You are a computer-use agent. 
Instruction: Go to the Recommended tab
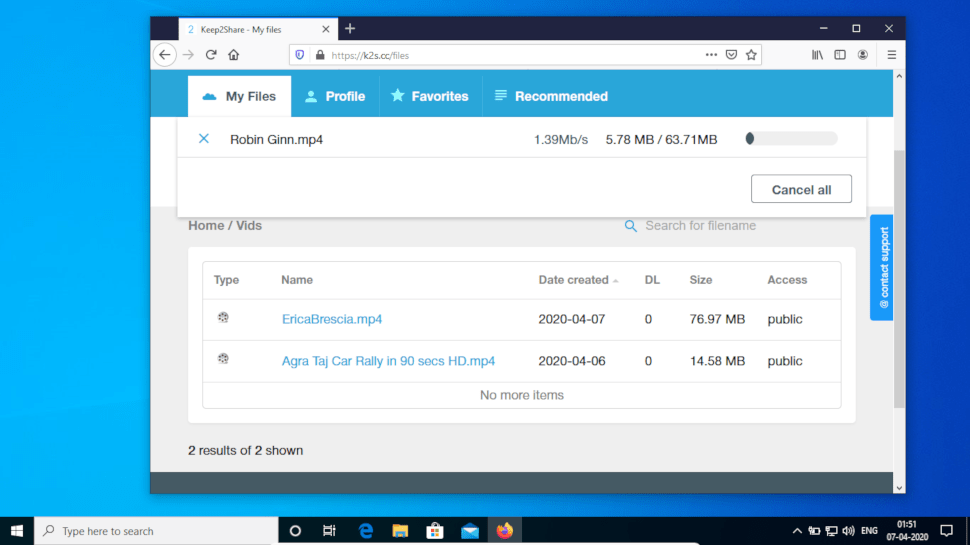click(x=551, y=97)
